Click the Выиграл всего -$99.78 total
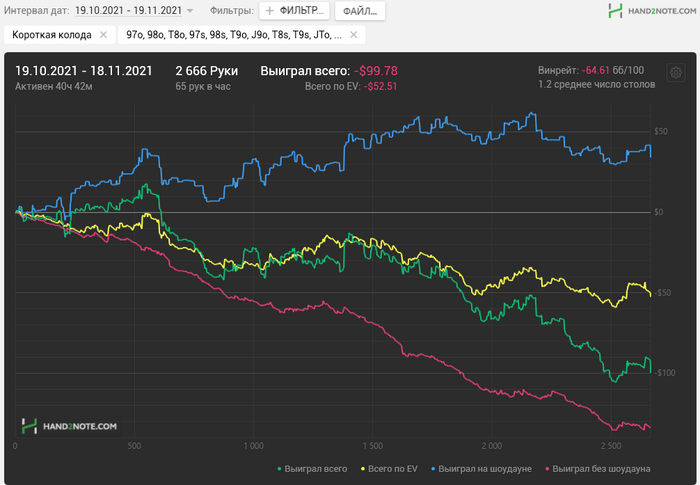This screenshot has width=700, height=485. click(328, 71)
